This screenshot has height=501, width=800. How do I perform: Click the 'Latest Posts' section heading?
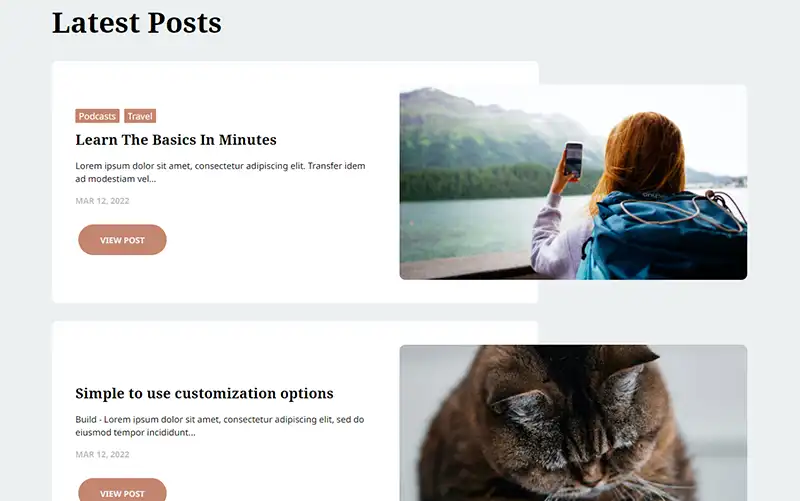click(x=137, y=23)
